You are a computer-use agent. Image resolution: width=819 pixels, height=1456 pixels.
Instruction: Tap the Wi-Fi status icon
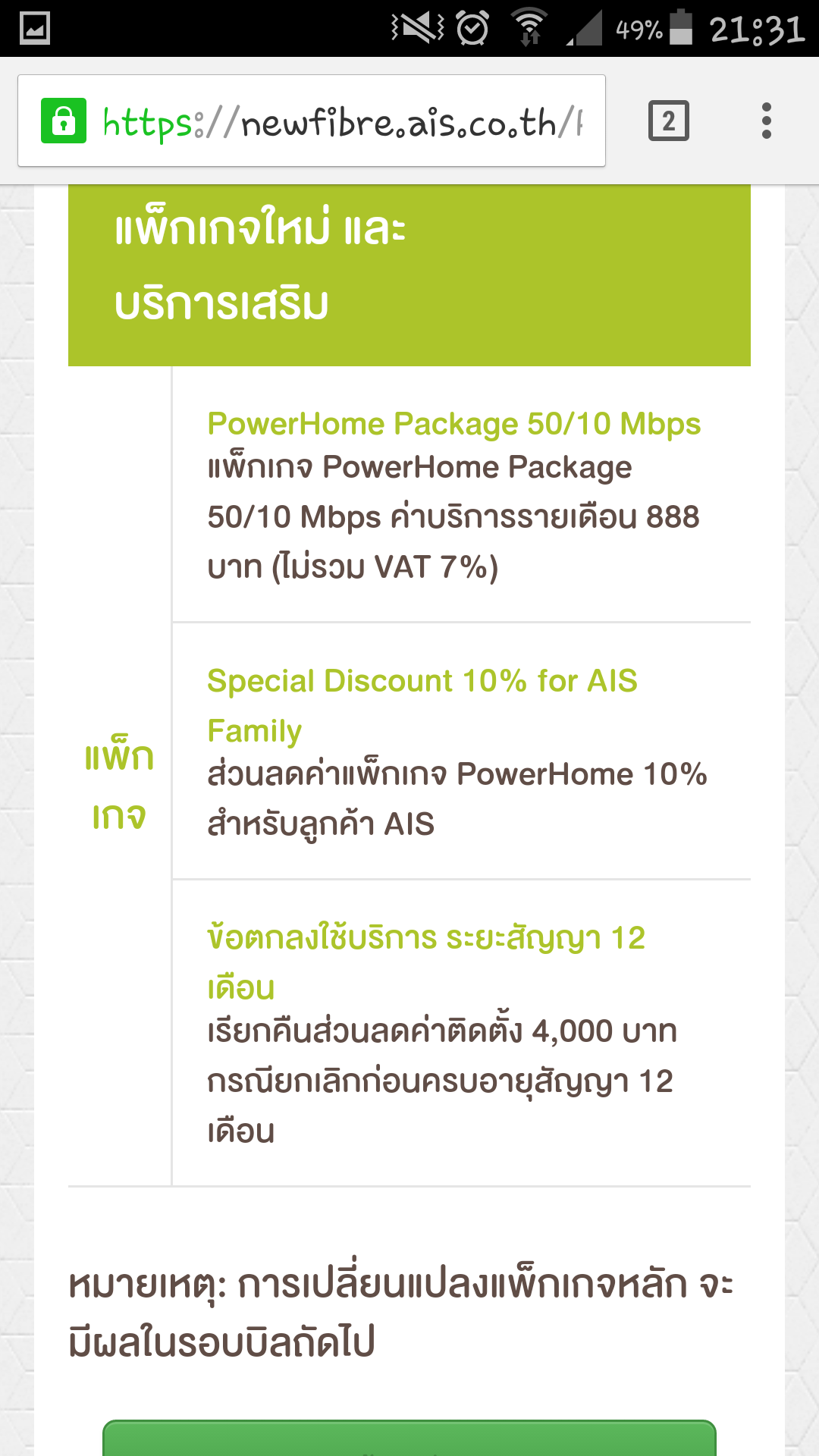tap(529, 27)
